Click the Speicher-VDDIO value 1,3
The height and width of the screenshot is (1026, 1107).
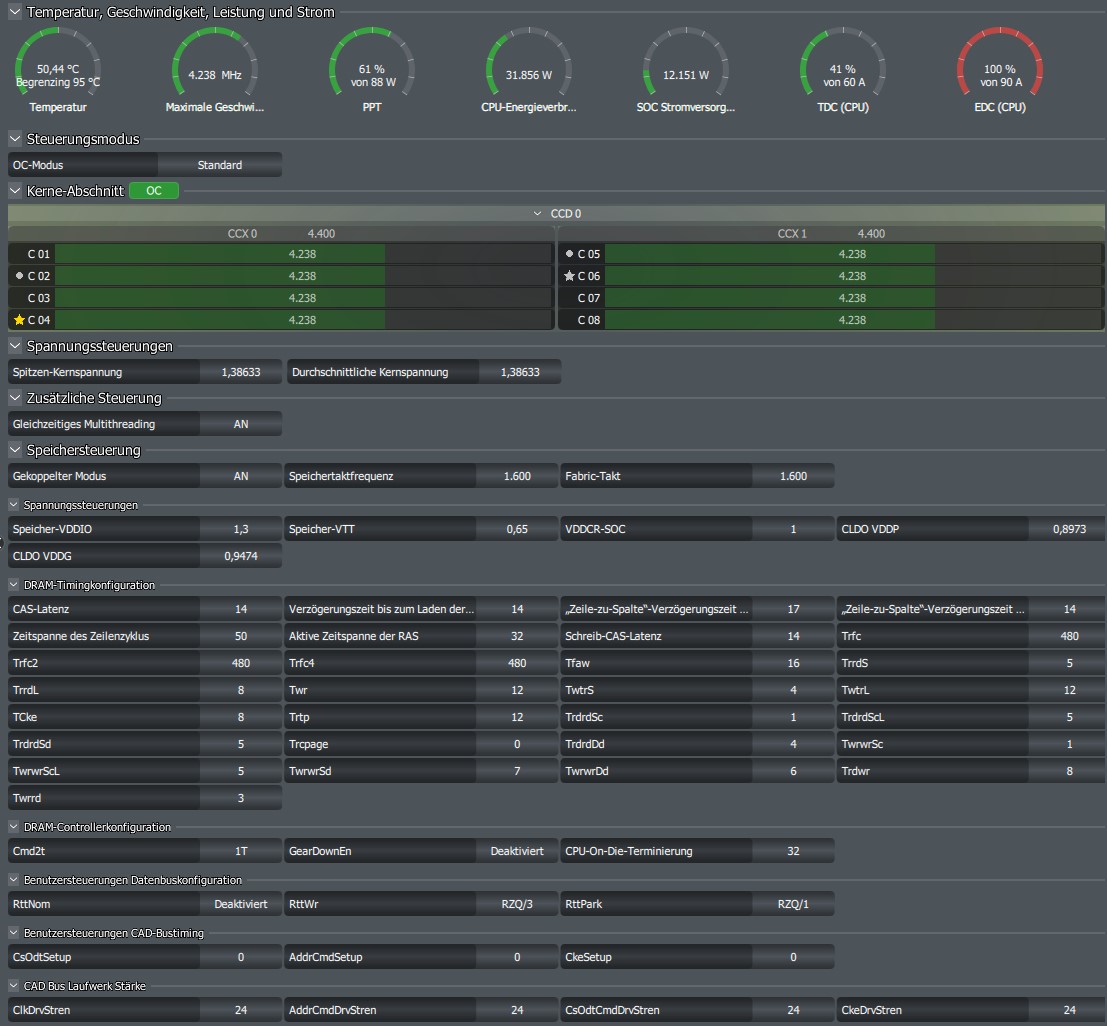pyautogui.click(x=241, y=529)
